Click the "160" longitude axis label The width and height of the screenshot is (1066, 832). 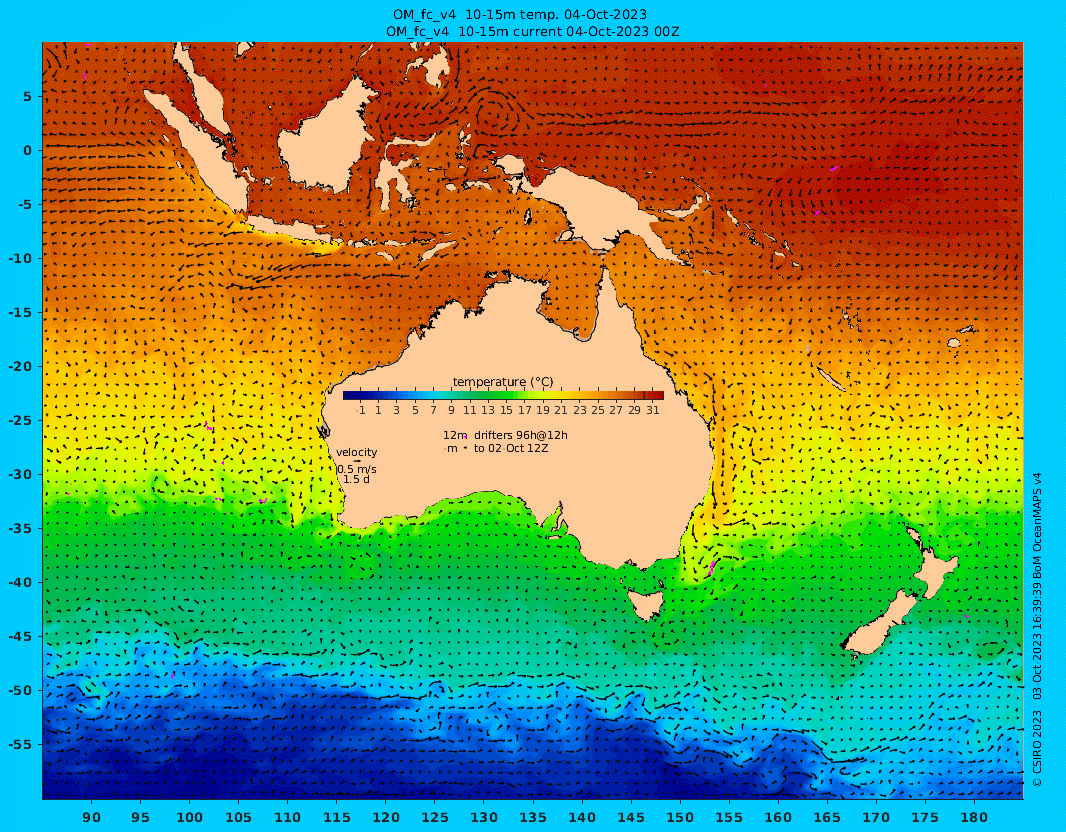[x=778, y=817]
